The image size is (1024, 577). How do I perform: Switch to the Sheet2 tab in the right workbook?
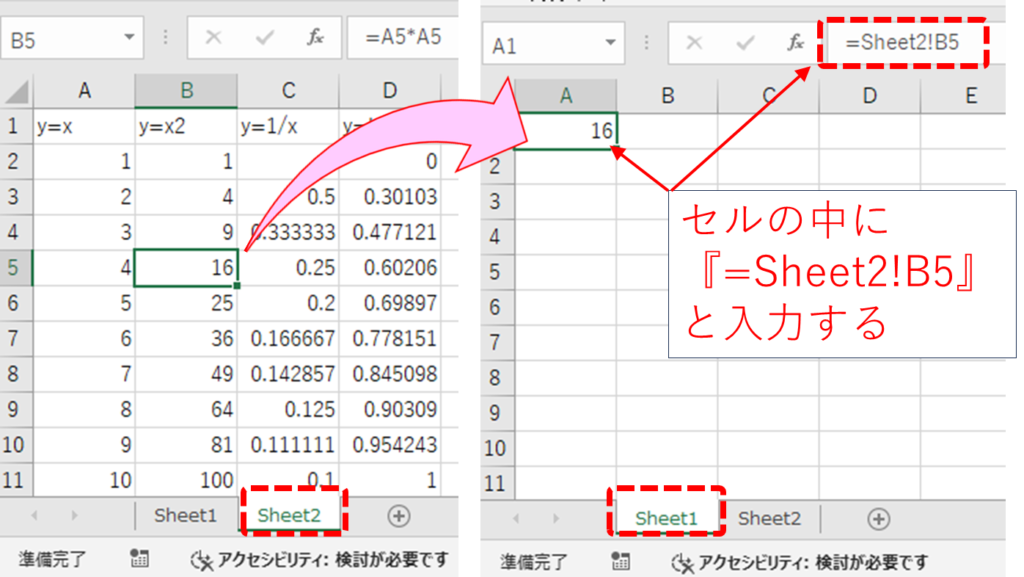tap(769, 518)
